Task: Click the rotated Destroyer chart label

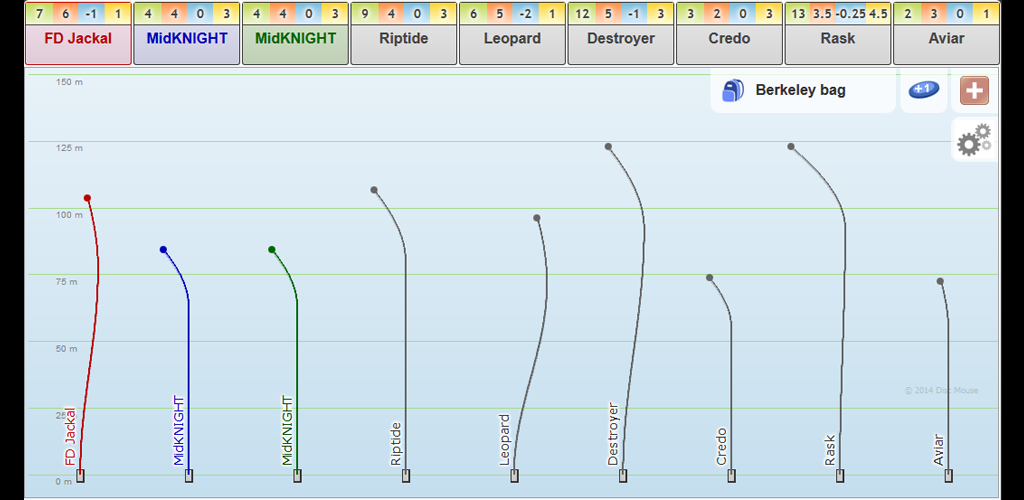Action: [x=612, y=434]
